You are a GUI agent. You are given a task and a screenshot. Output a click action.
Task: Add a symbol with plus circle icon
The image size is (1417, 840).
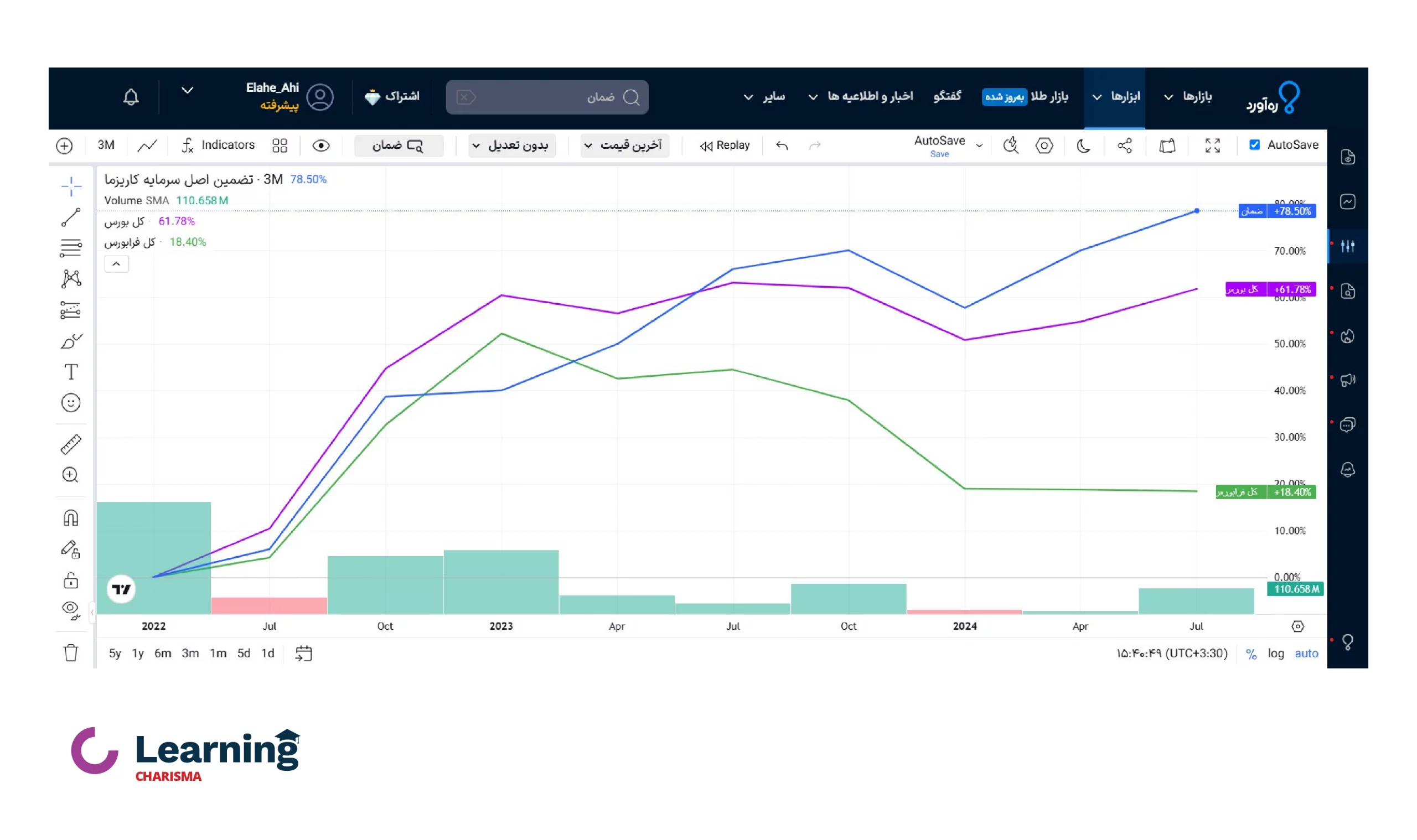65,146
